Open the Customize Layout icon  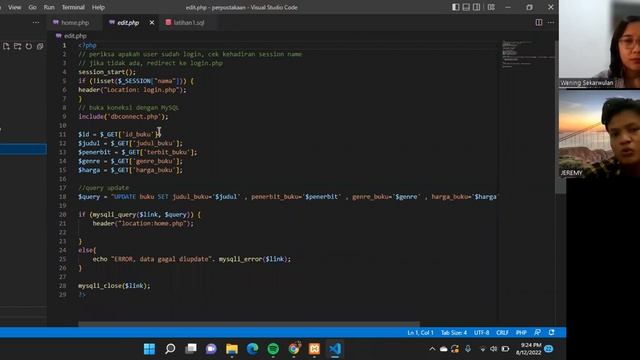pyautogui.click(x=491, y=7)
